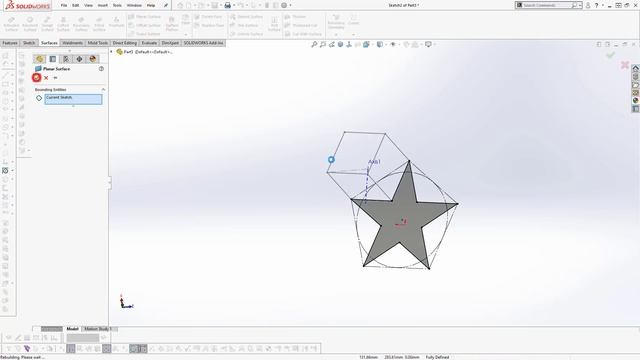Open the File menu
Image resolution: width=640 pixels, height=360 pixels.
pyautogui.click(x=64, y=5)
